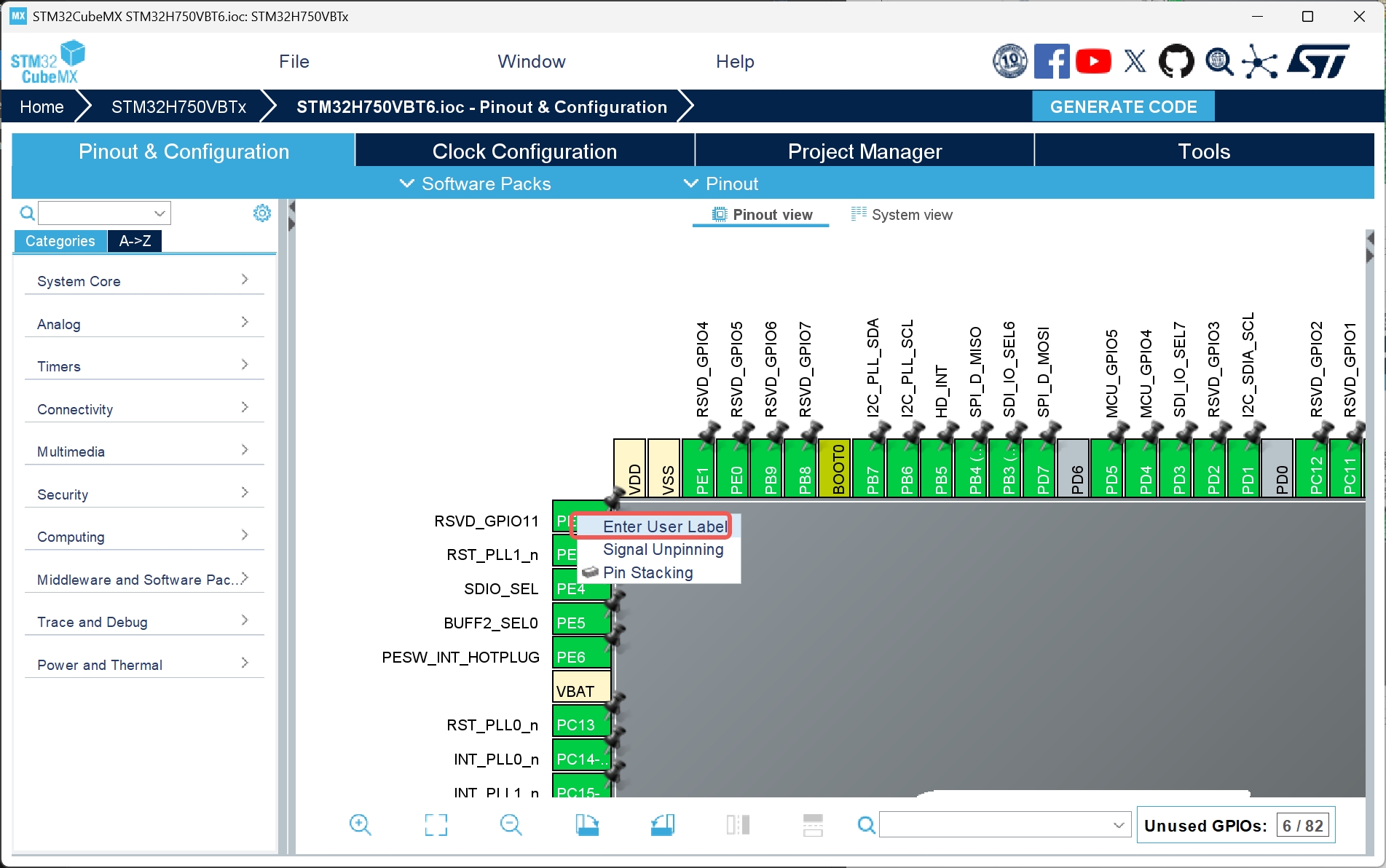Zoom in on the pinout view

click(x=360, y=825)
